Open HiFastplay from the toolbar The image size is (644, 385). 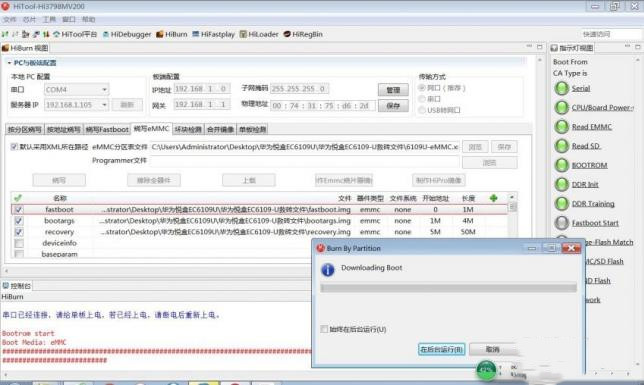pos(214,34)
